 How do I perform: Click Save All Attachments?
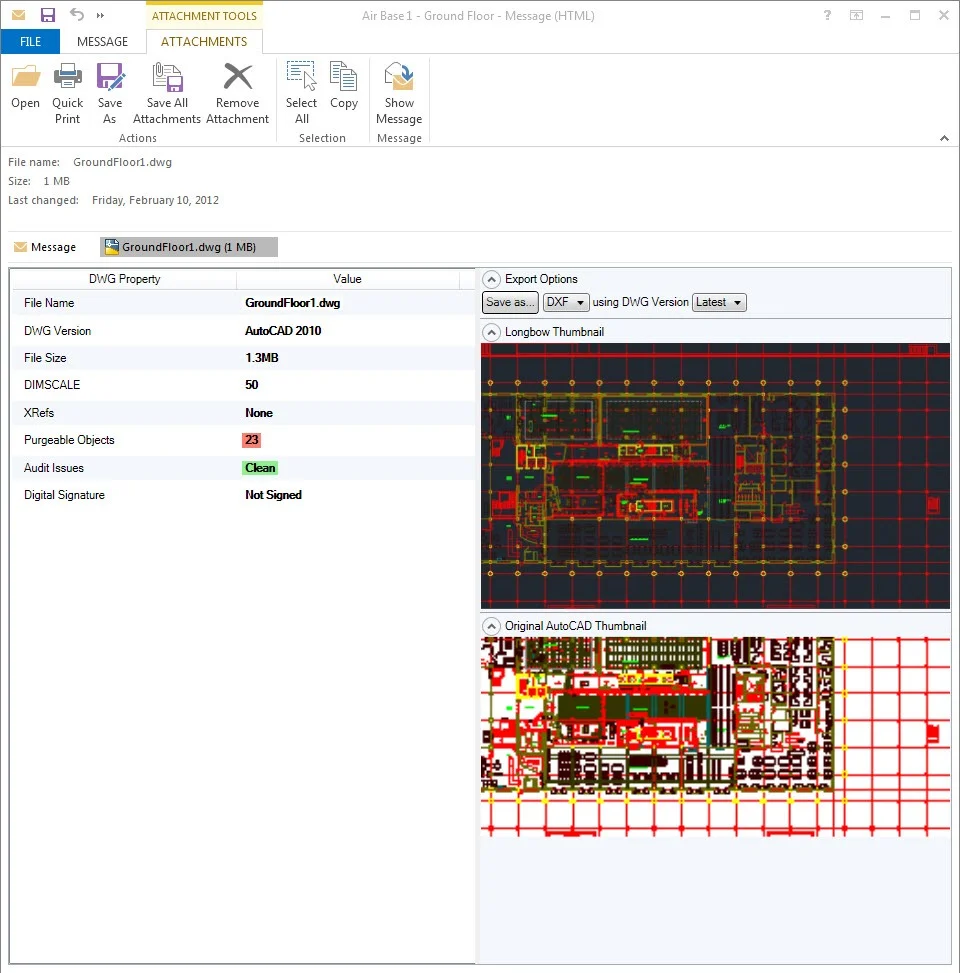(167, 94)
